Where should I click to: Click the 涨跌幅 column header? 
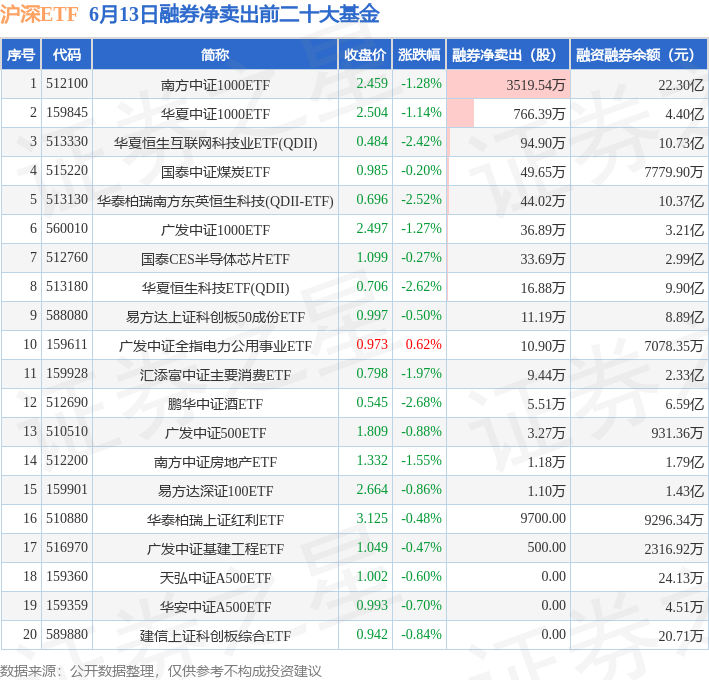(x=419, y=55)
